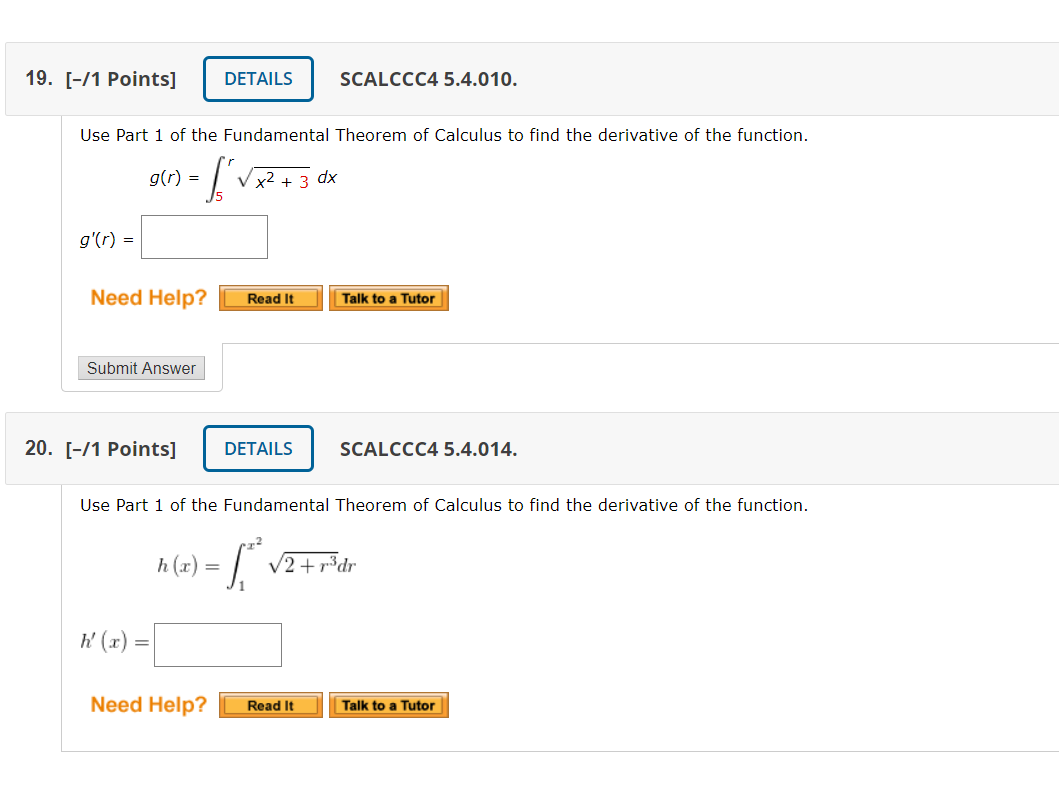Image resolution: width=1059 pixels, height=789 pixels.
Task: Click Talk to a Tutor for question 20
Action: (x=388, y=704)
